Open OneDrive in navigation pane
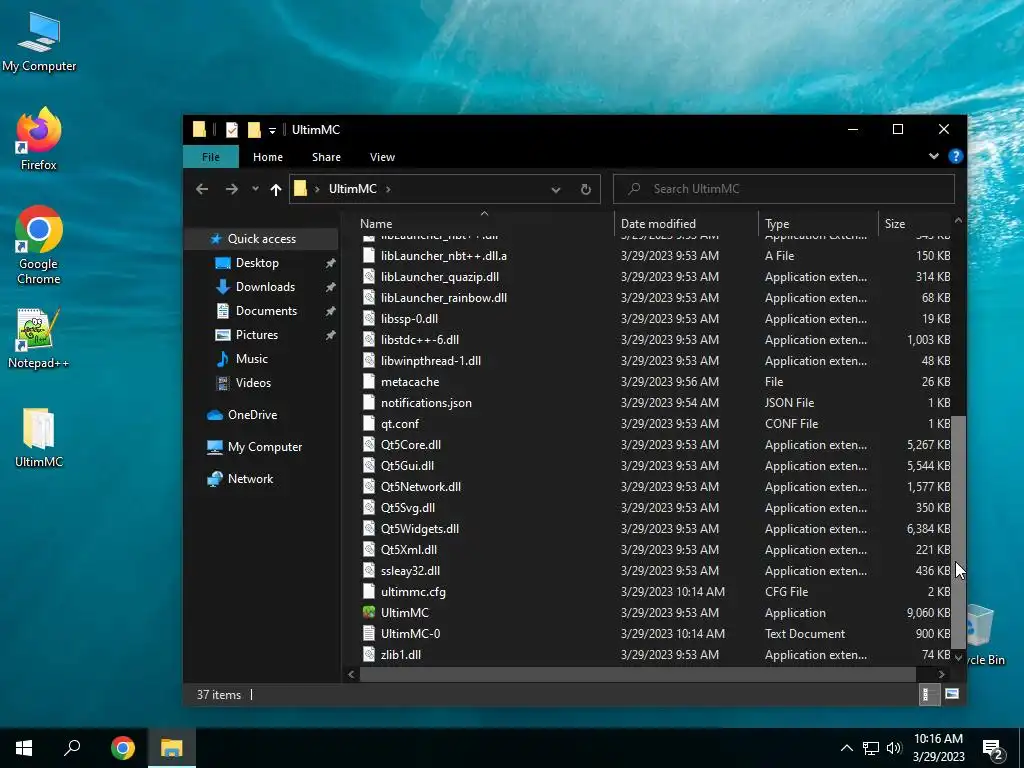 click(x=252, y=415)
